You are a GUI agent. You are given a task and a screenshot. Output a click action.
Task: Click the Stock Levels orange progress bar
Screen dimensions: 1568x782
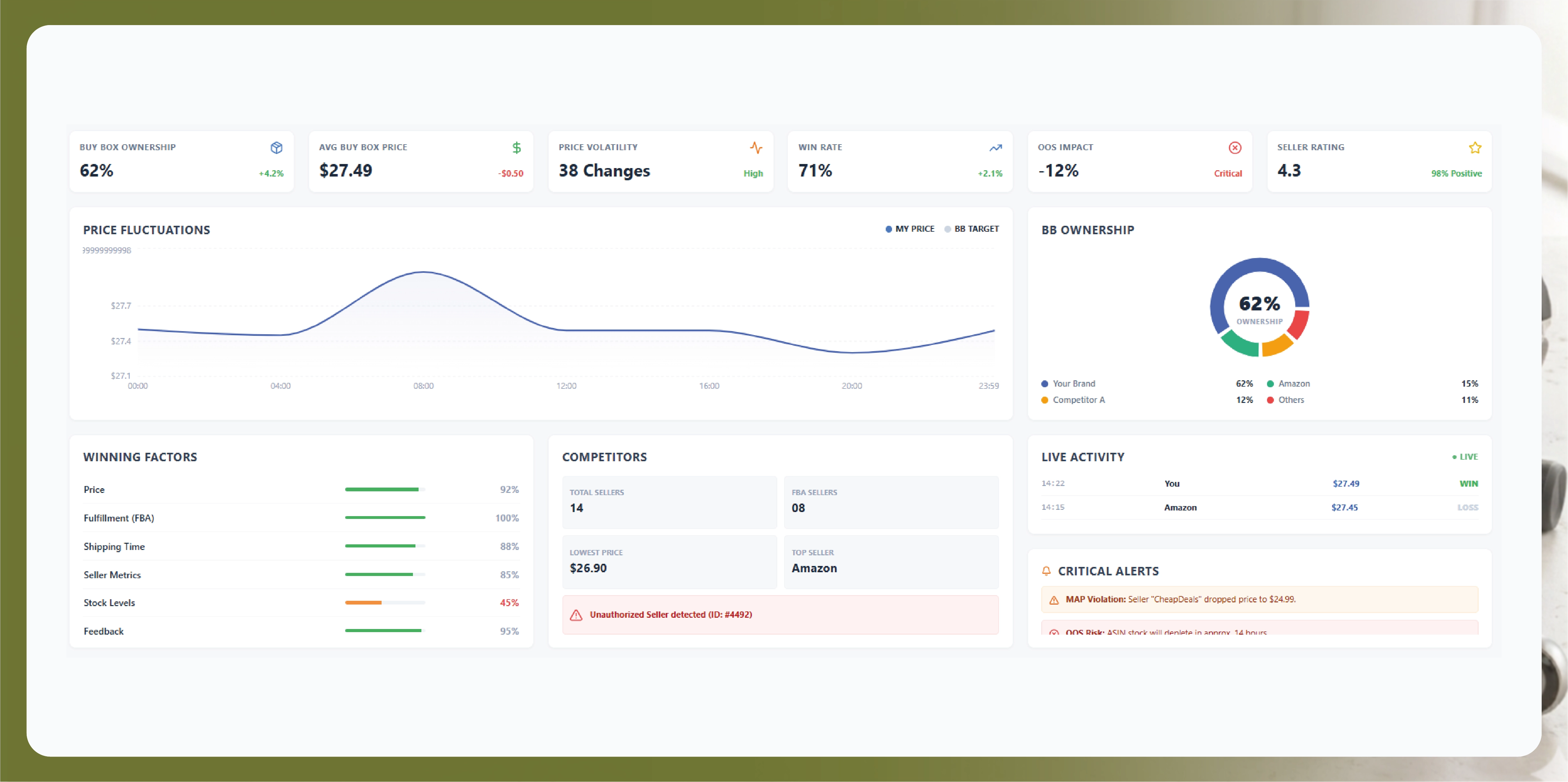click(x=364, y=602)
